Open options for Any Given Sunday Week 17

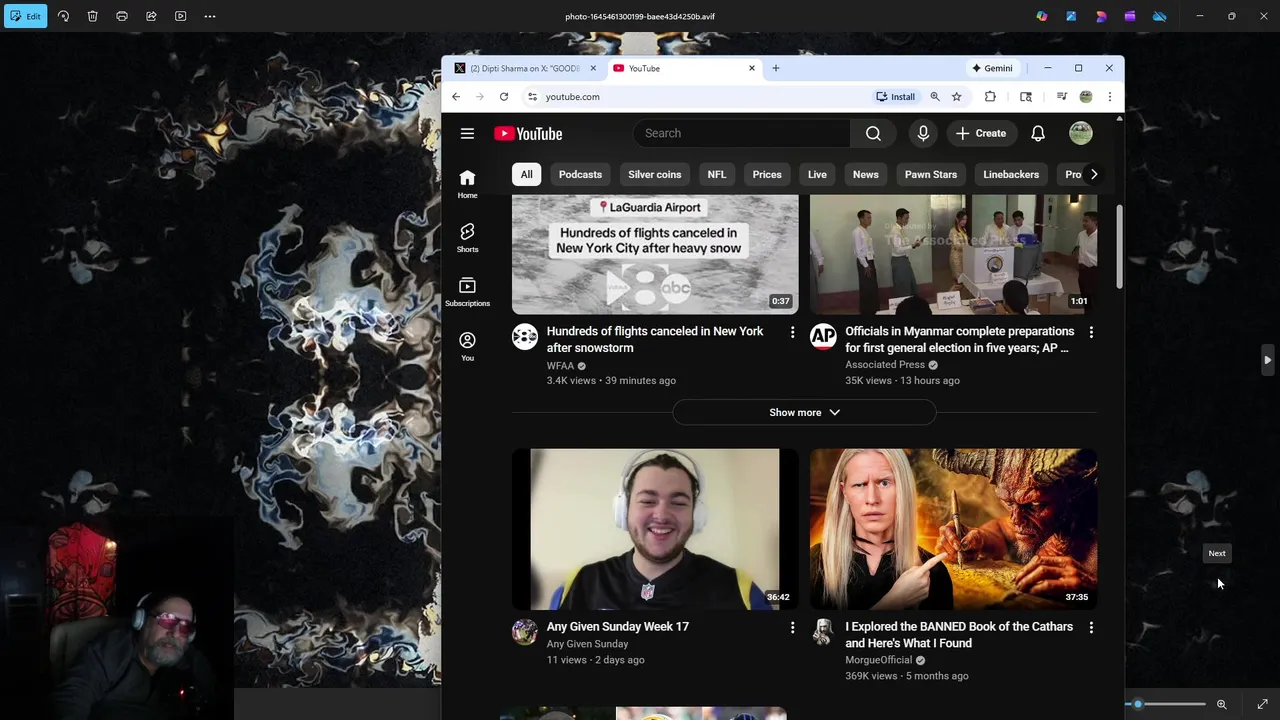tap(792, 627)
